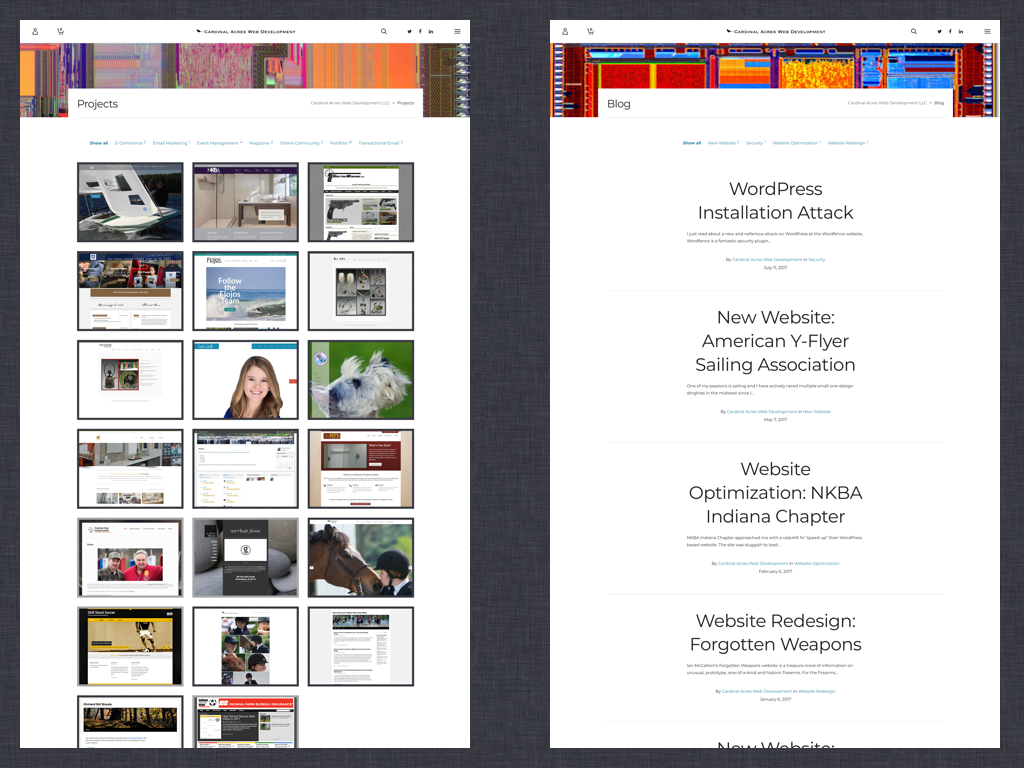Open the shopping cart on Projects page
Image resolution: width=1024 pixels, height=768 pixels.
click(x=60, y=31)
